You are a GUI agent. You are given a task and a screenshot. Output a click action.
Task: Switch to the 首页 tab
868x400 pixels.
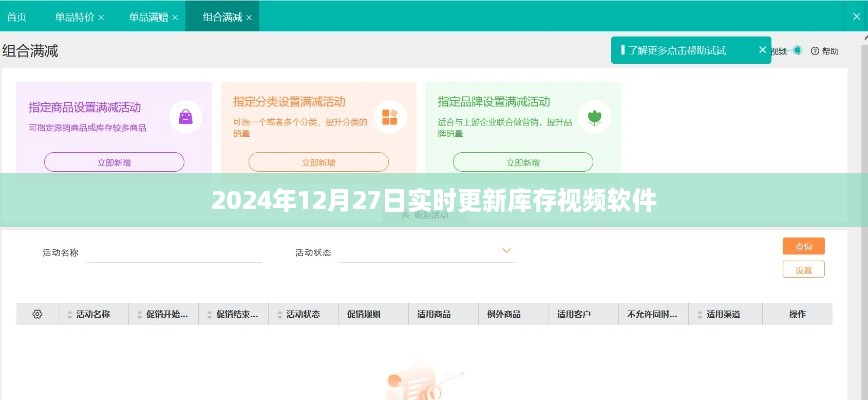click(x=17, y=17)
